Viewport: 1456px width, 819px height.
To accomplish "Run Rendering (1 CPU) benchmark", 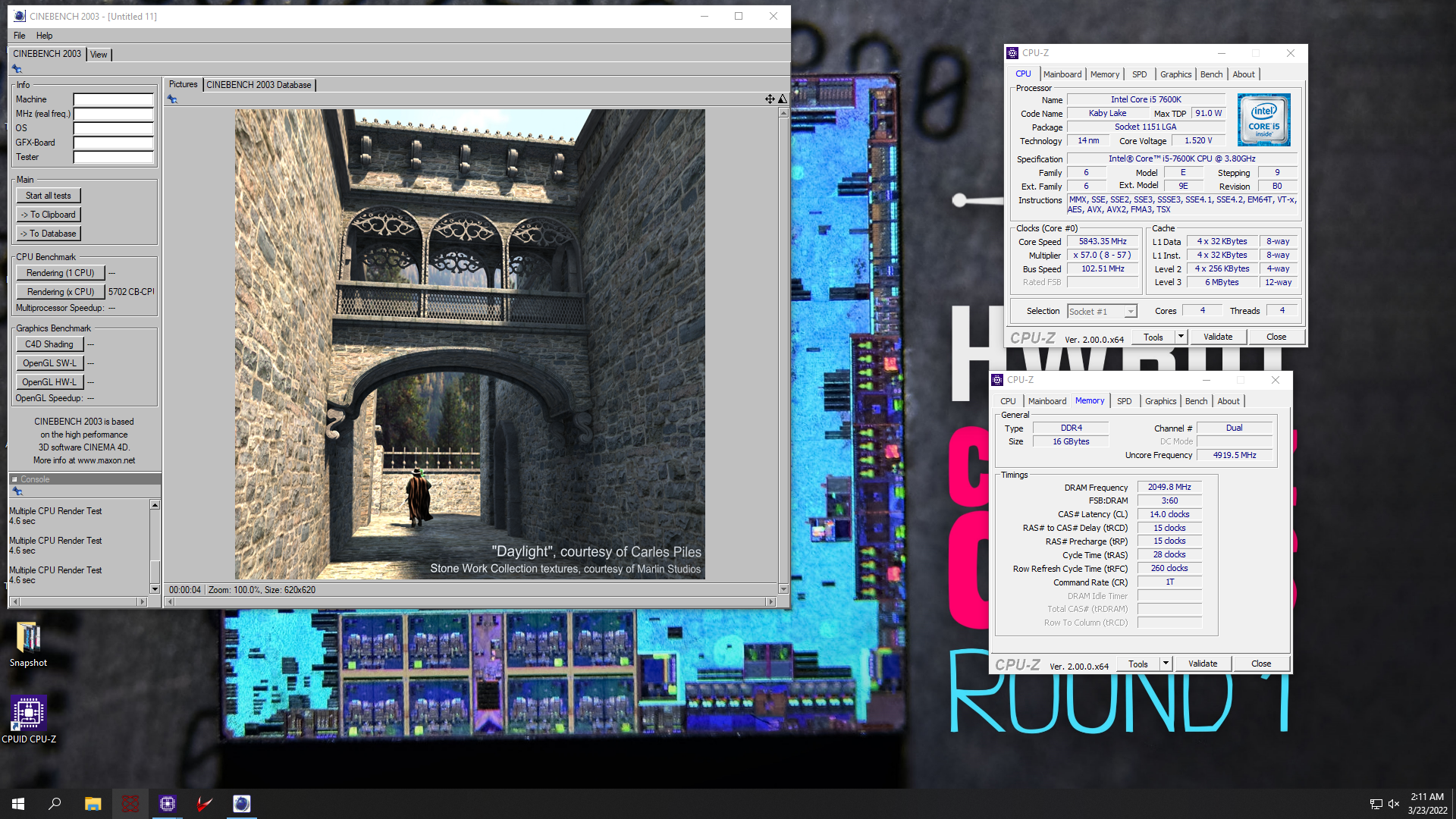I will click(60, 273).
